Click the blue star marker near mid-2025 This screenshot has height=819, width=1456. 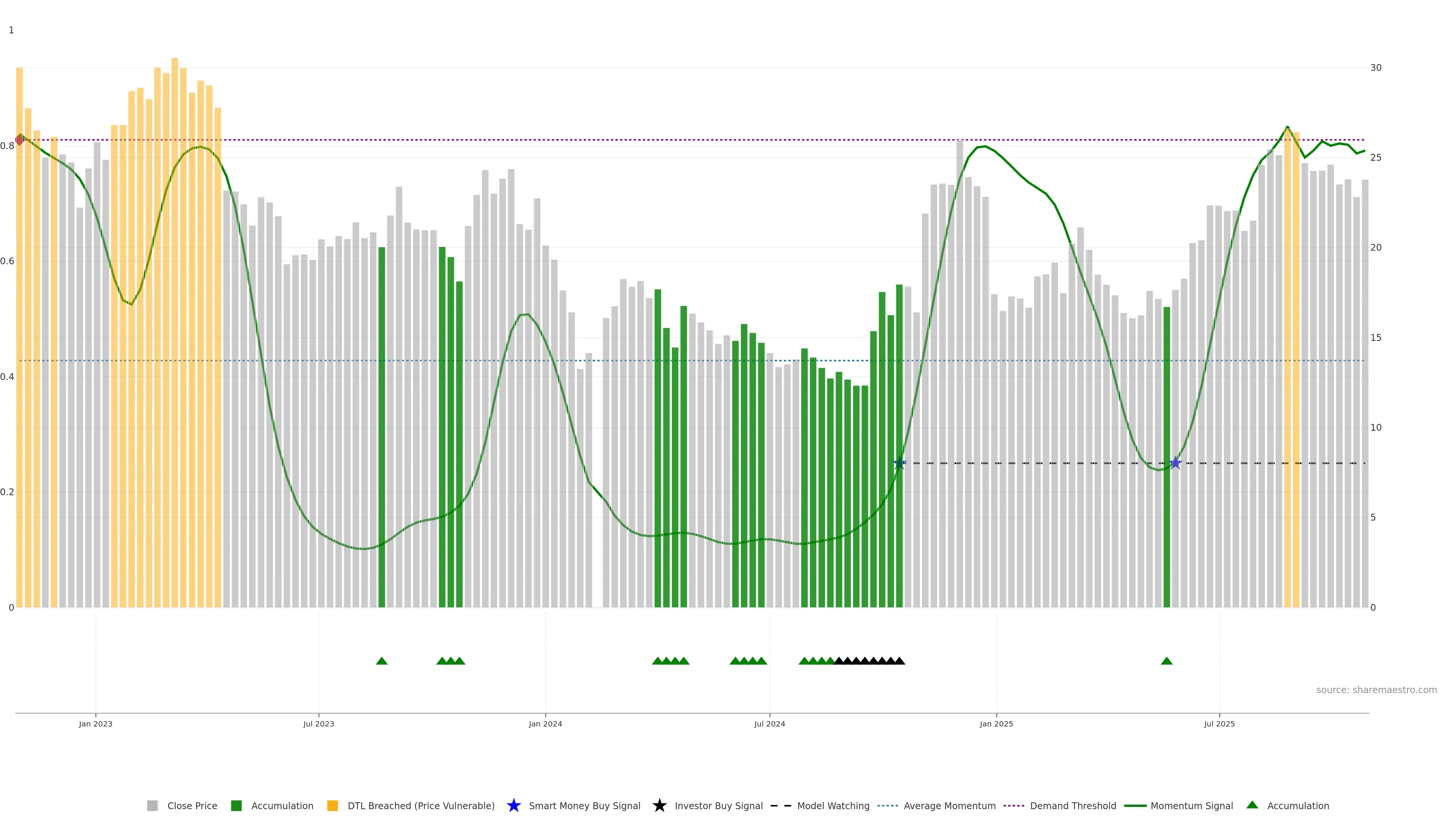click(1176, 463)
